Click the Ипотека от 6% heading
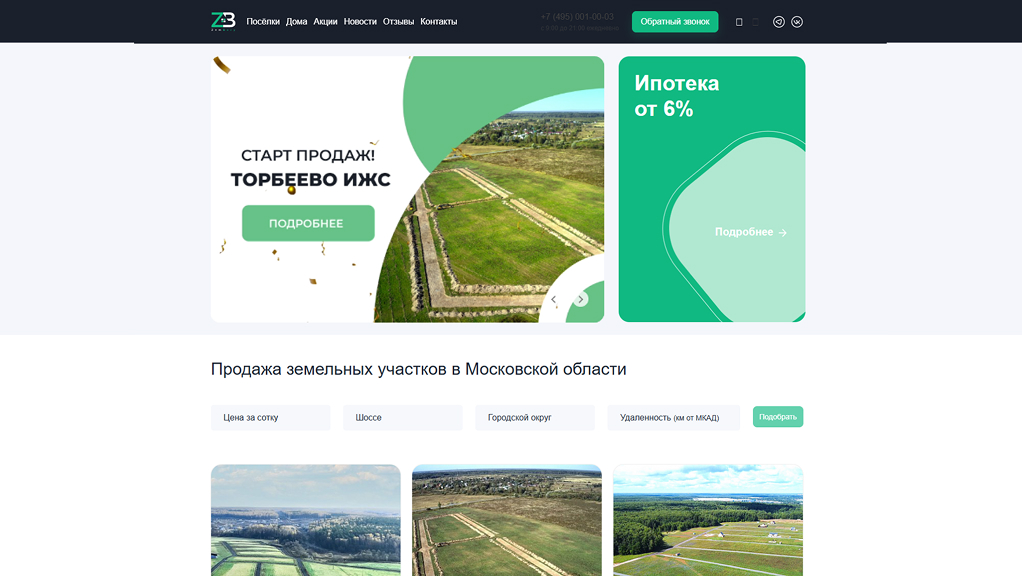The height and width of the screenshot is (576, 1022). coord(677,96)
